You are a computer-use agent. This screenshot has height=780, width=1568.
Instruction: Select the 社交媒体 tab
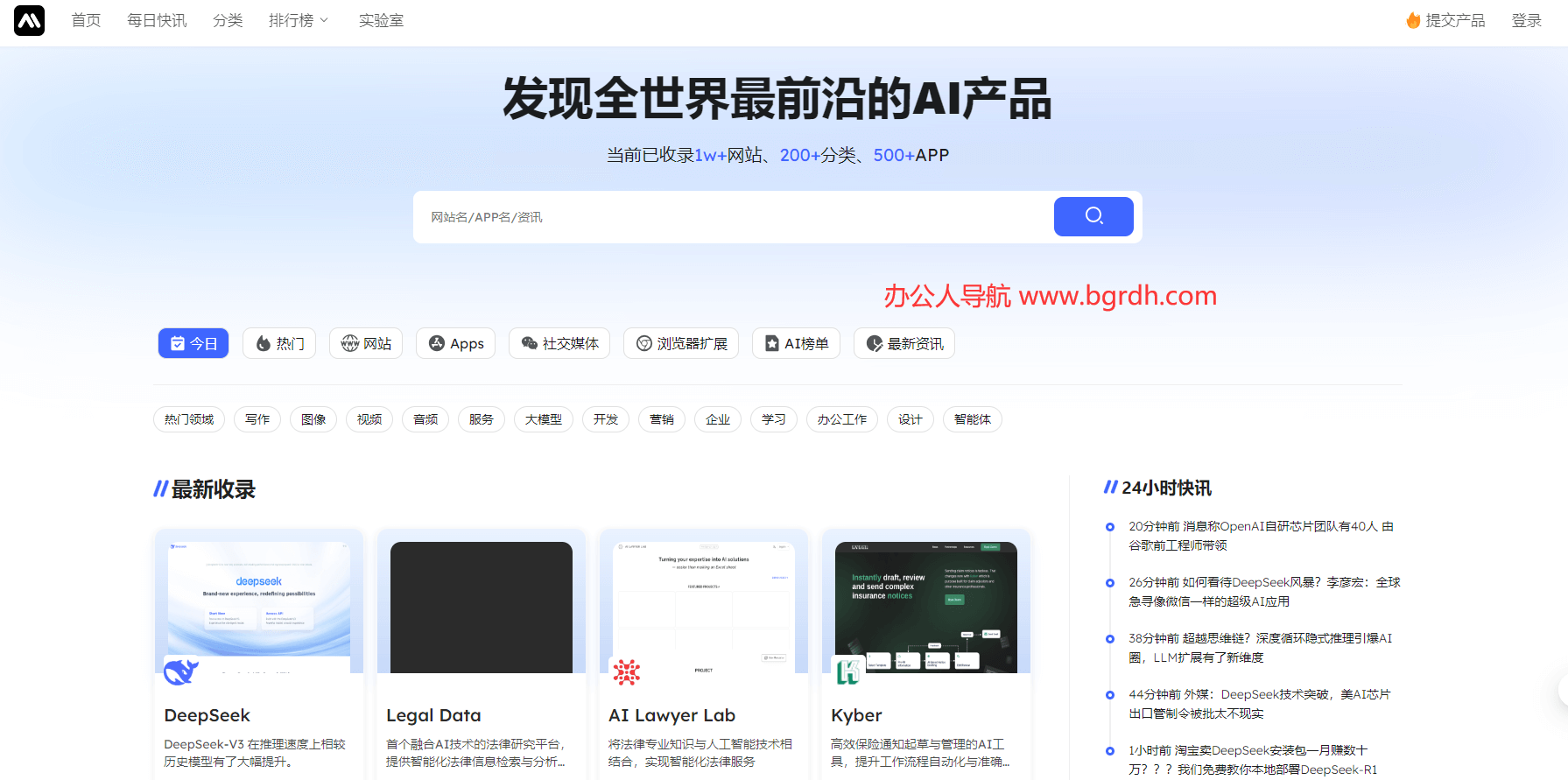559,343
